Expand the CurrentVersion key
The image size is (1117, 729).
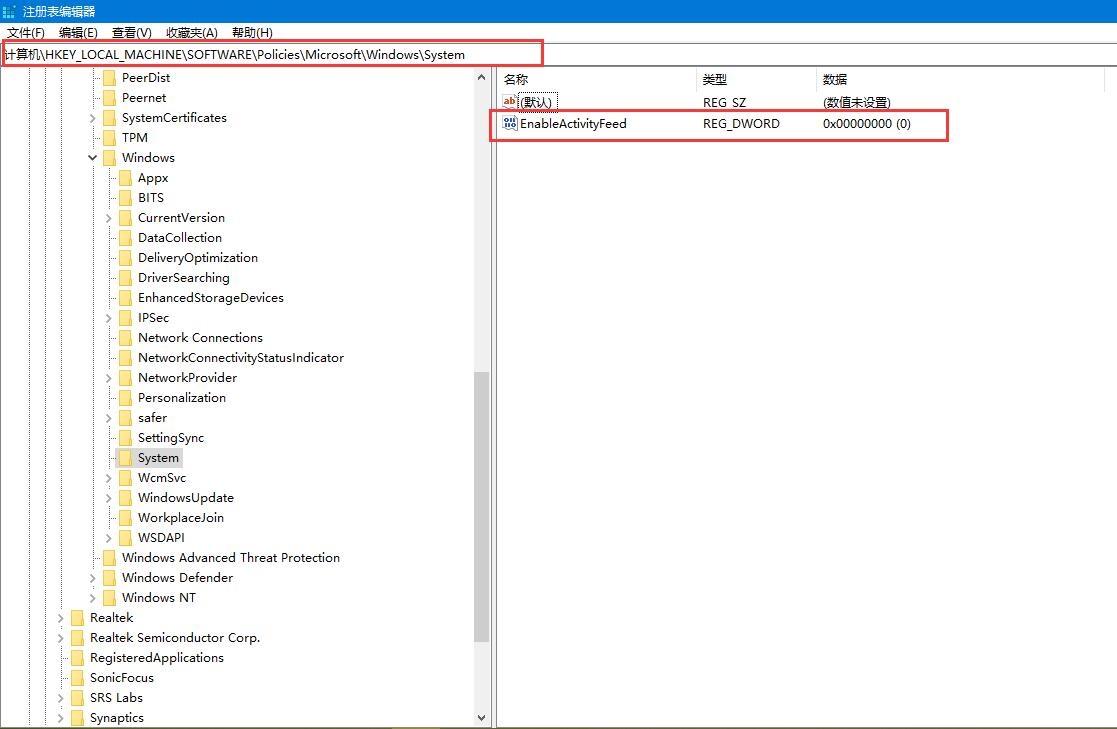[108, 218]
